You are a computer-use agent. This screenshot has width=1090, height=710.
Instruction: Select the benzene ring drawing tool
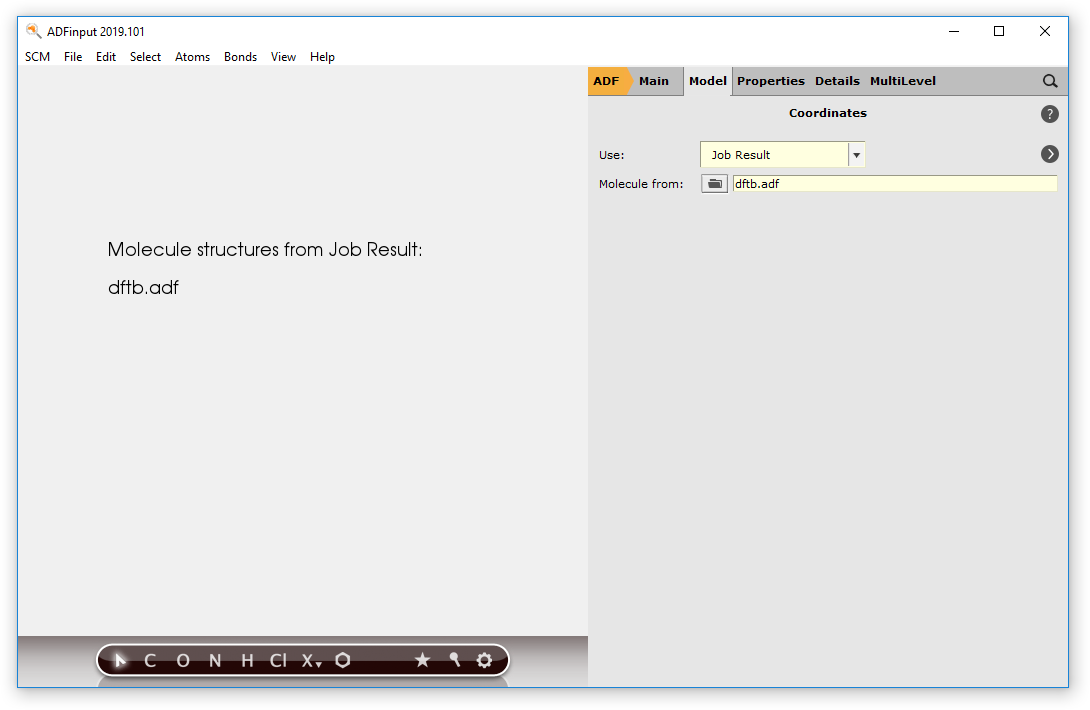coord(343,660)
